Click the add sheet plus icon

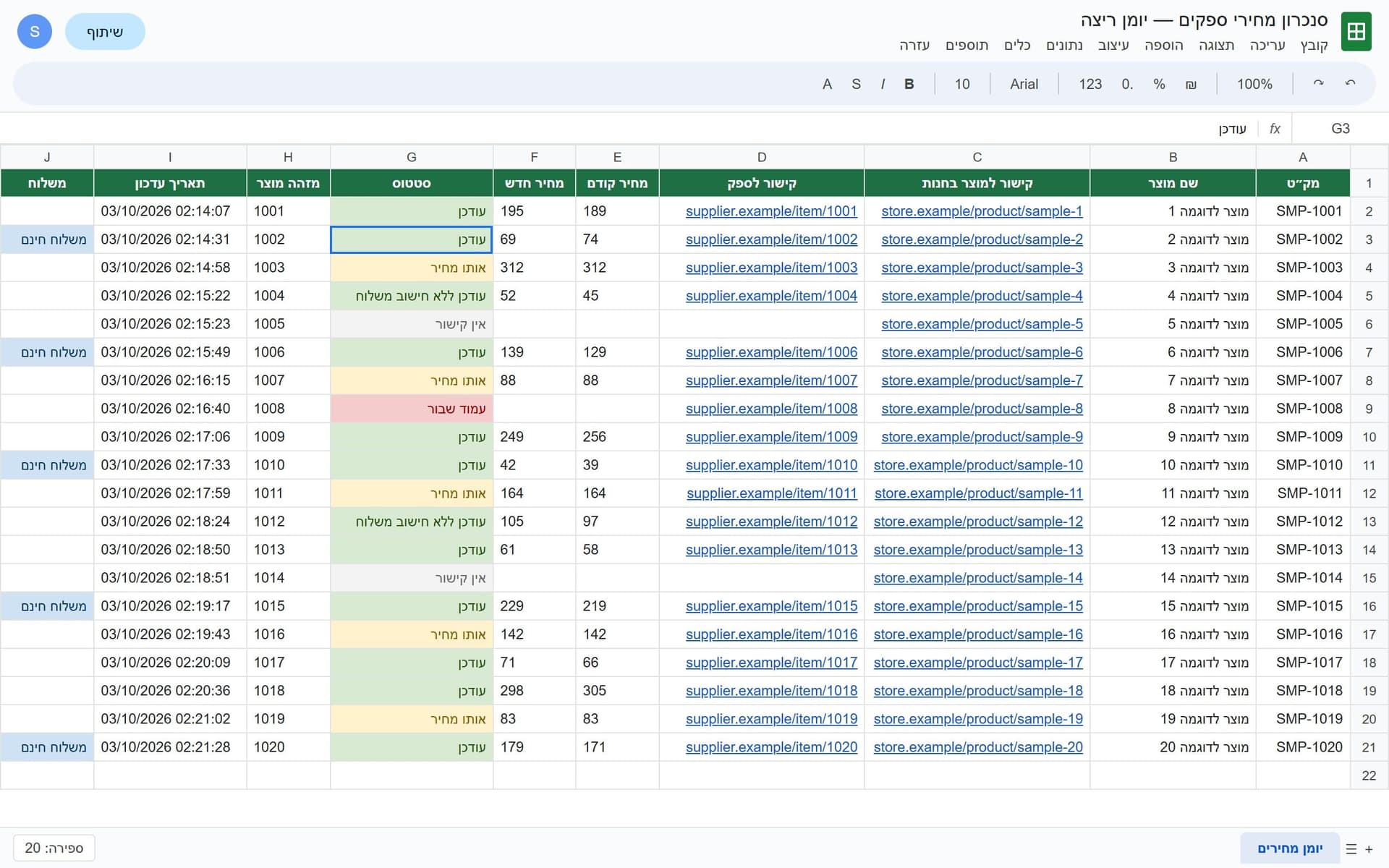[x=1369, y=848]
